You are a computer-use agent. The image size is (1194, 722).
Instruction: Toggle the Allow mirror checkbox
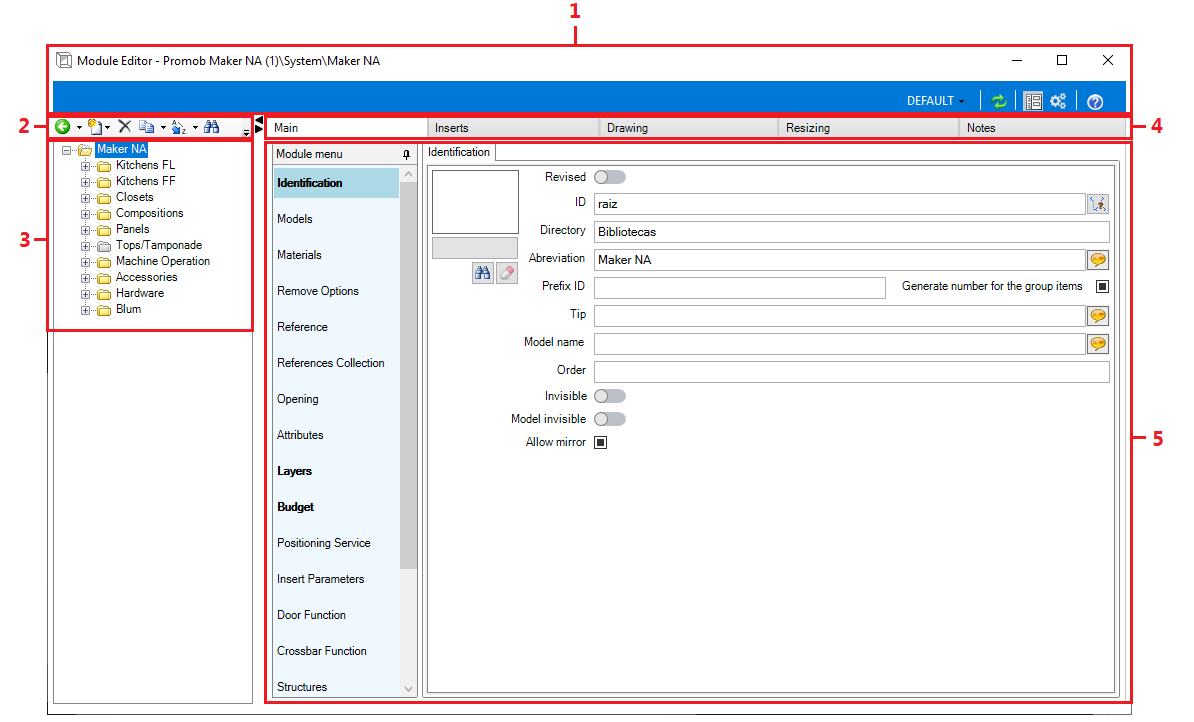point(601,442)
